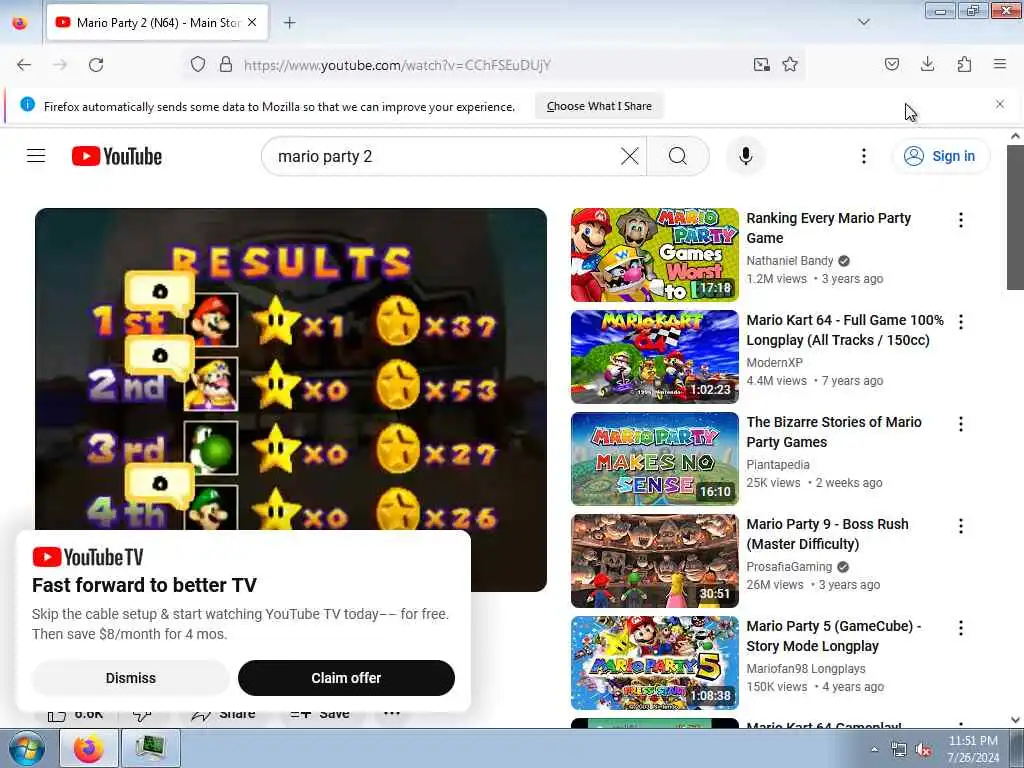
Task: Search with your voice microphone
Action: coord(746,156)
